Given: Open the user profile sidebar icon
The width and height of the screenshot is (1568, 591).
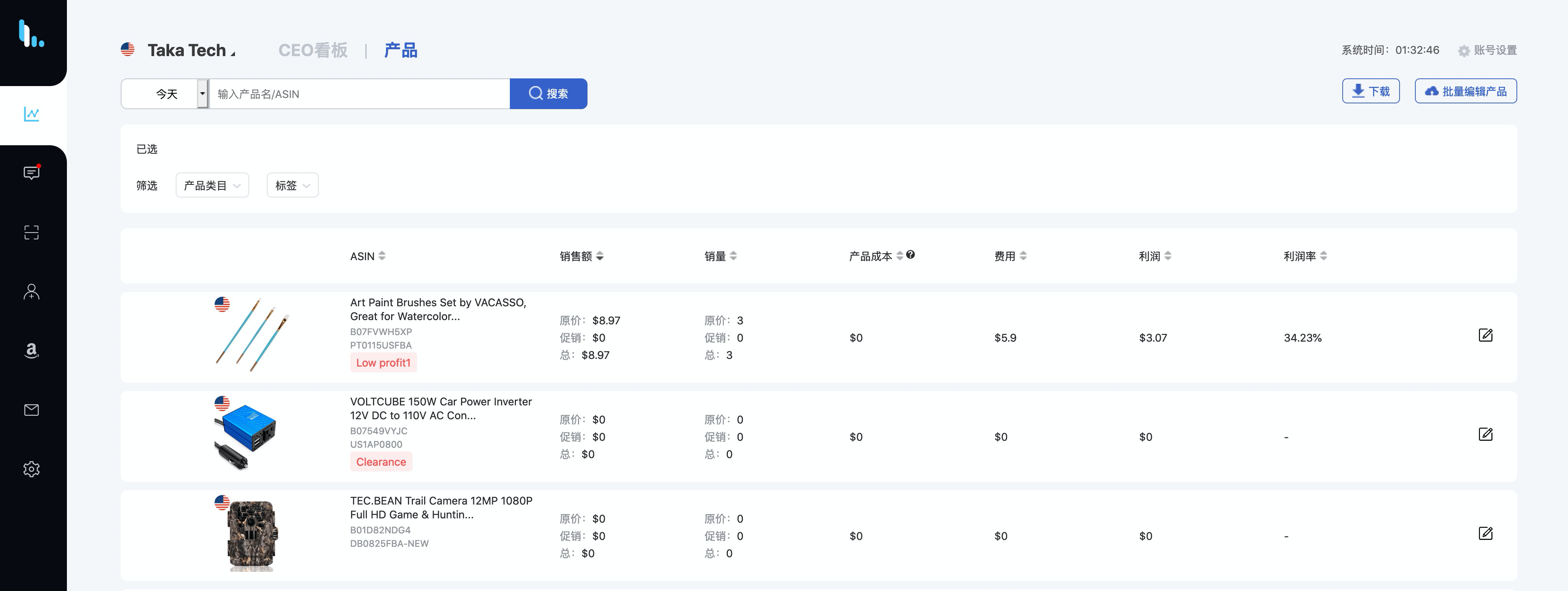Looking at the screenshot, I should pyautogui.click(x=32, y=292).
